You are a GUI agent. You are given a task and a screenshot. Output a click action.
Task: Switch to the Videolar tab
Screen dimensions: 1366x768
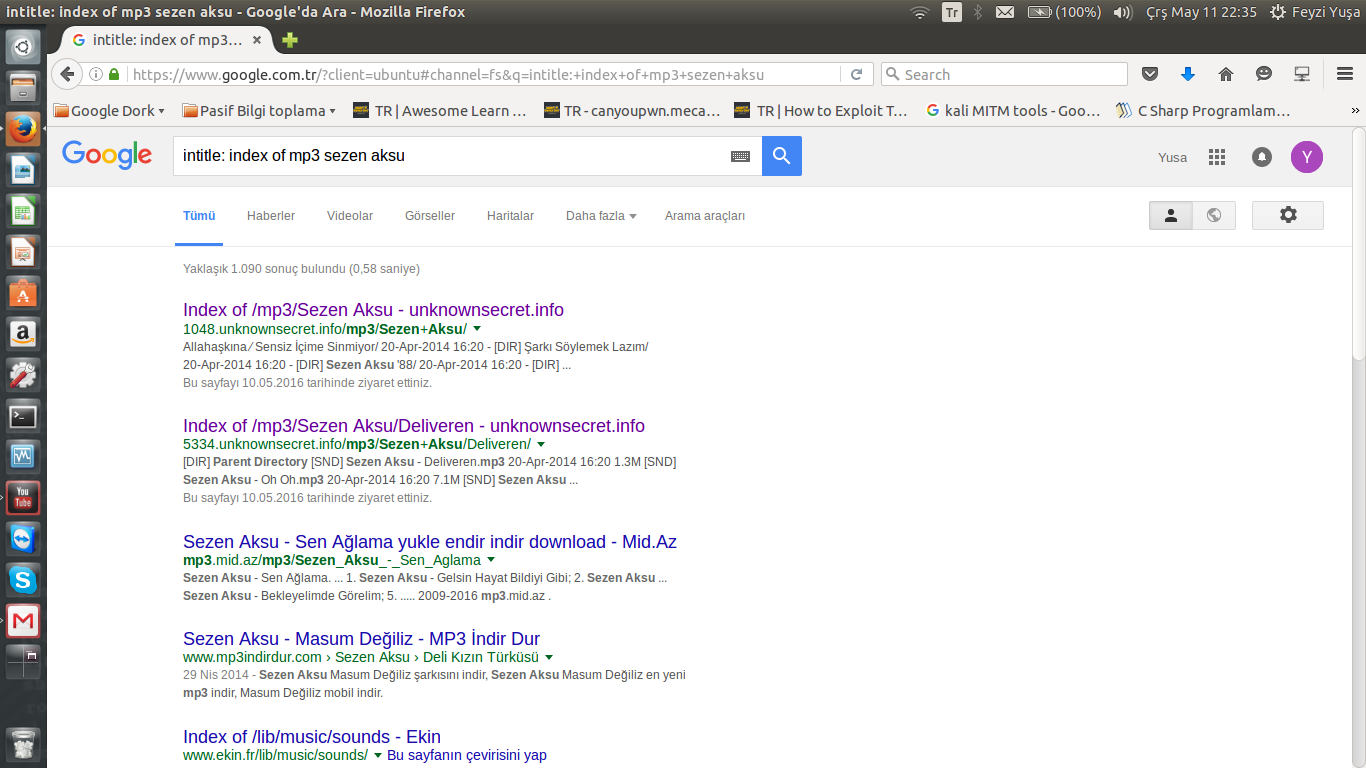pos(349,216)
